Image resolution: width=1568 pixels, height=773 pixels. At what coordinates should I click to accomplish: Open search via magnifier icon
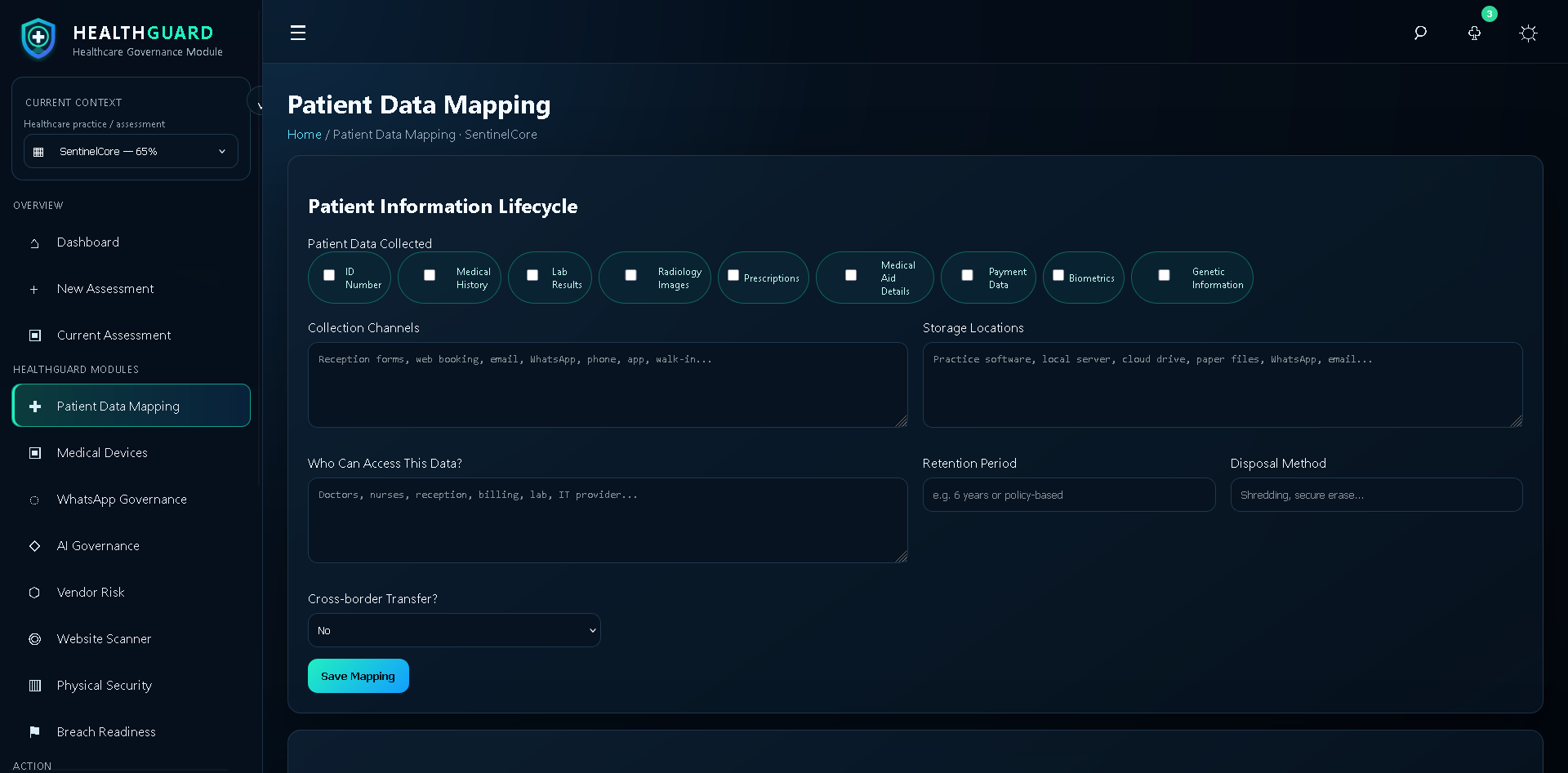pyautogui.click(x=1420, y=33)
